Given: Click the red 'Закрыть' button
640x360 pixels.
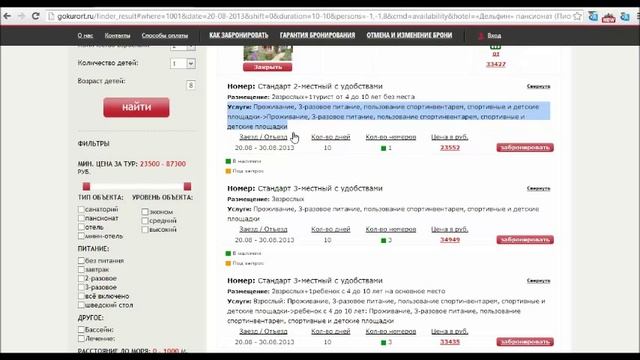Looking at the screenshot, I should click(x=267, y=67).
